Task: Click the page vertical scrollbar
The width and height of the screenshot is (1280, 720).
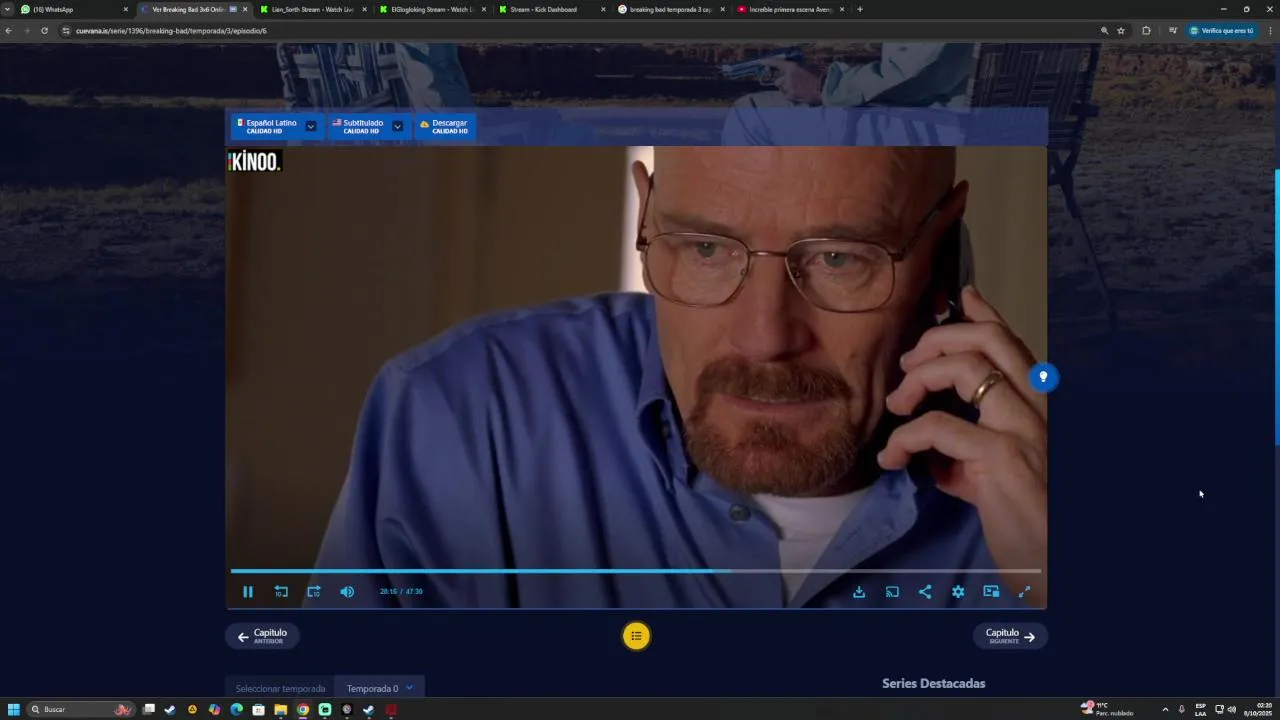Action: click(1276, 309)
